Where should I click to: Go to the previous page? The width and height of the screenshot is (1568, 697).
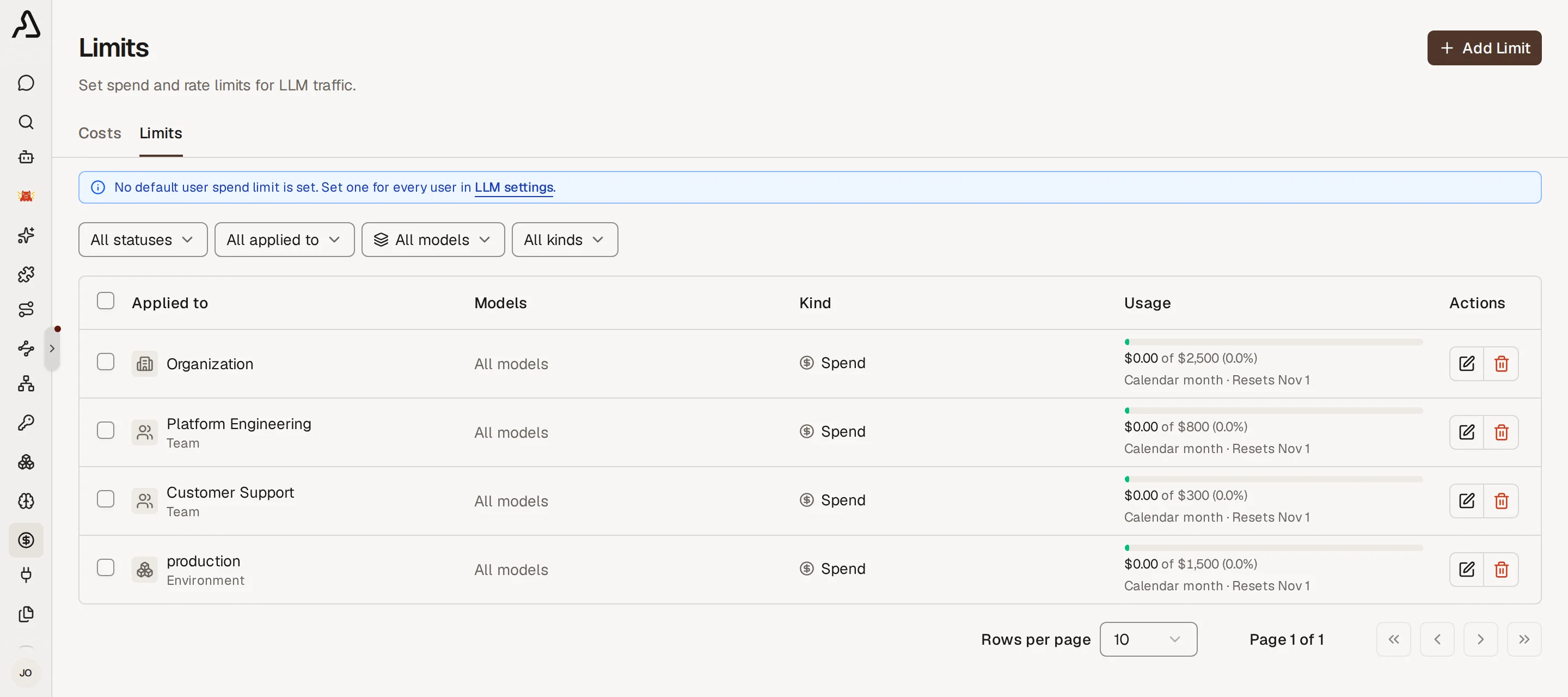click(1437, 639)
